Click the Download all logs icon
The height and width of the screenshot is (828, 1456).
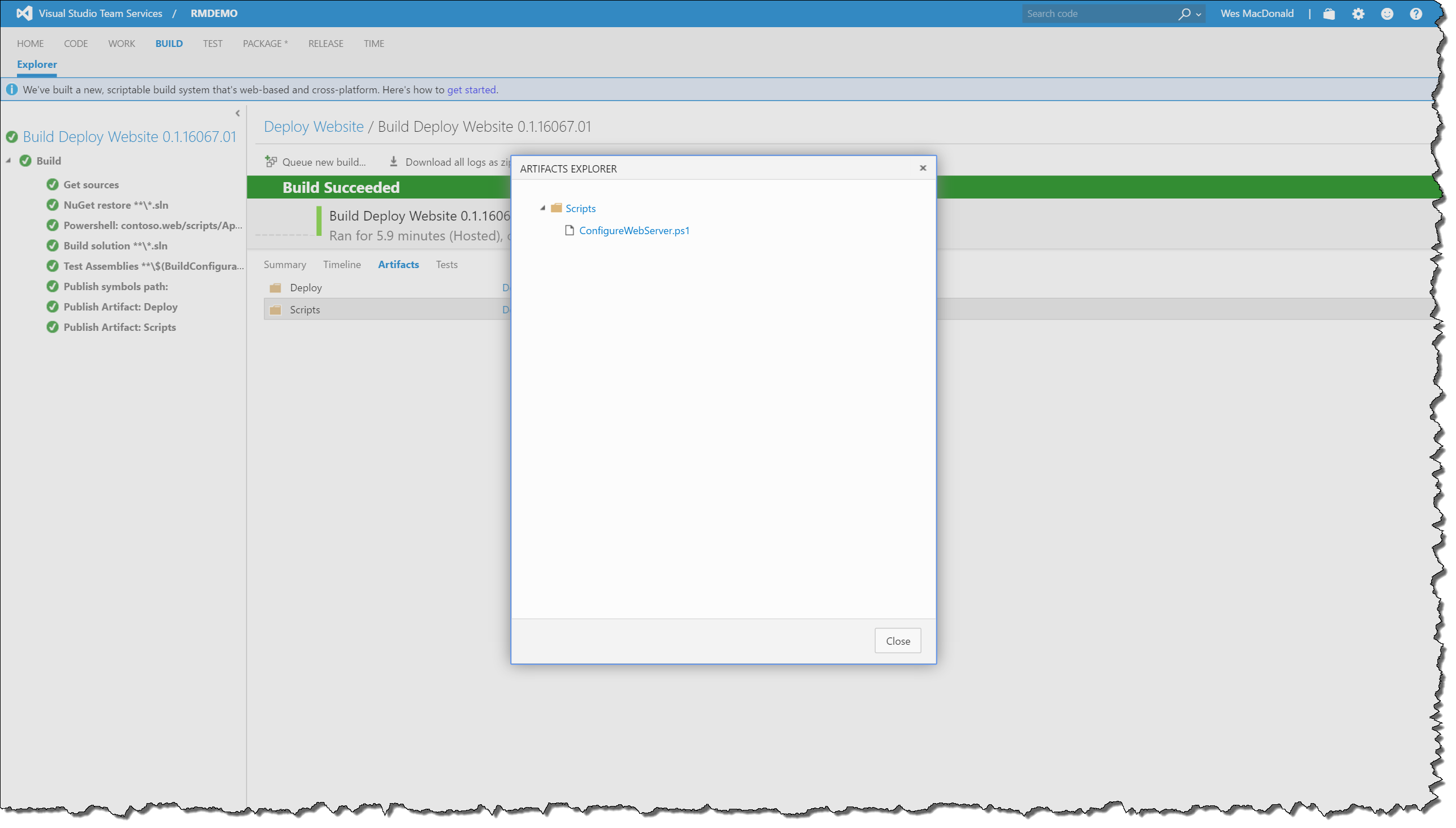(394, 162)
